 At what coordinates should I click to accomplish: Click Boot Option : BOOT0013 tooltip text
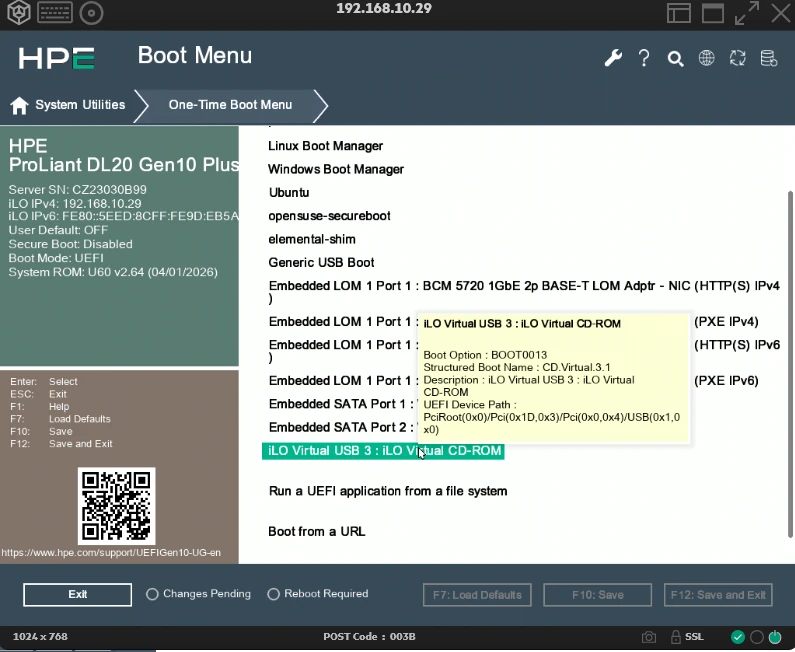(x=485, y=355)
